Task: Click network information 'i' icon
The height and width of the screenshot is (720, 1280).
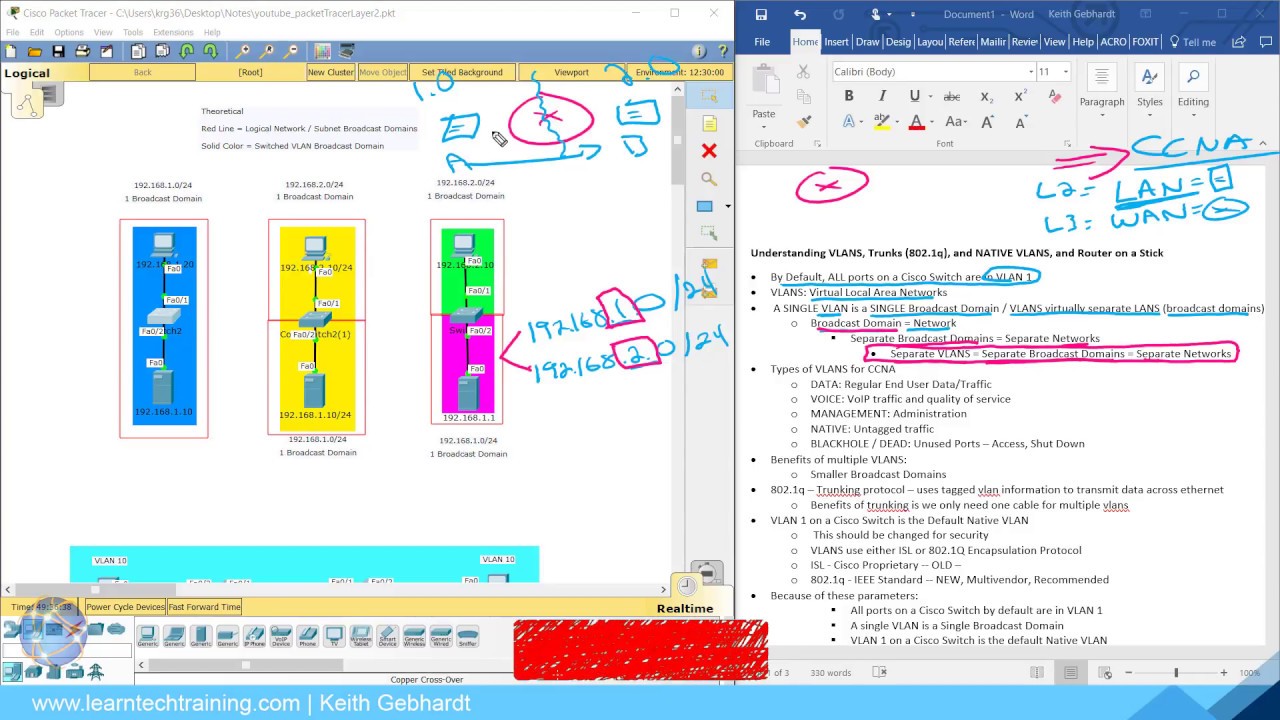Action: 699,51
